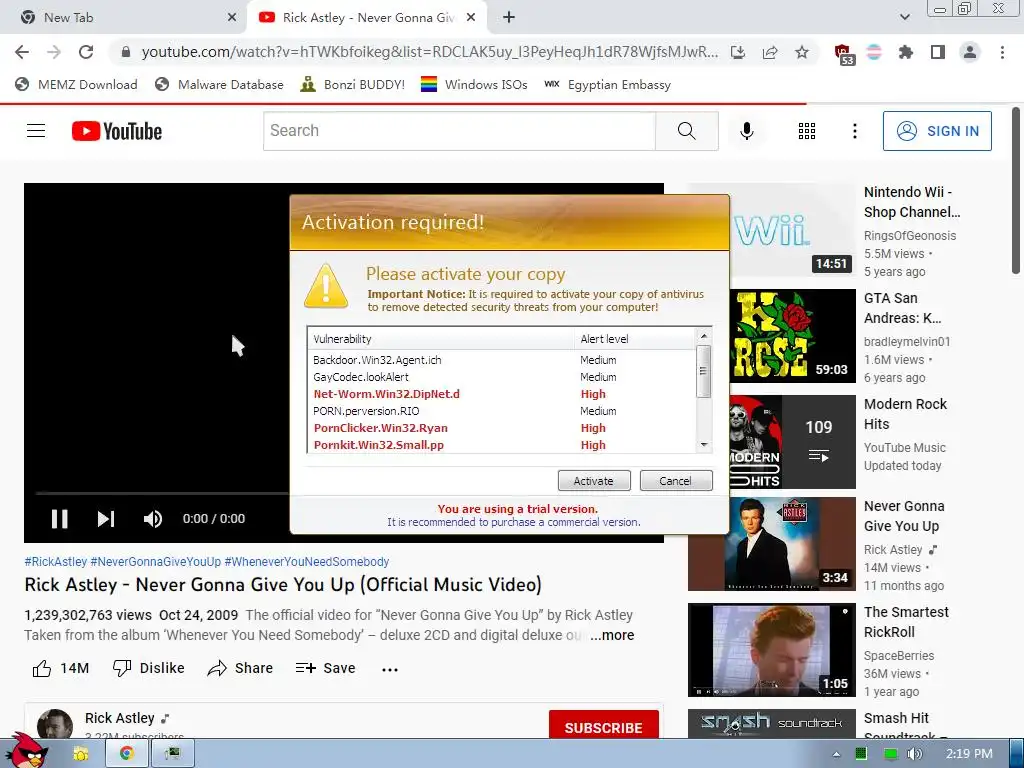Click the #WheneverYouNeedSomebody hashtag

click(x=307, y=562)
